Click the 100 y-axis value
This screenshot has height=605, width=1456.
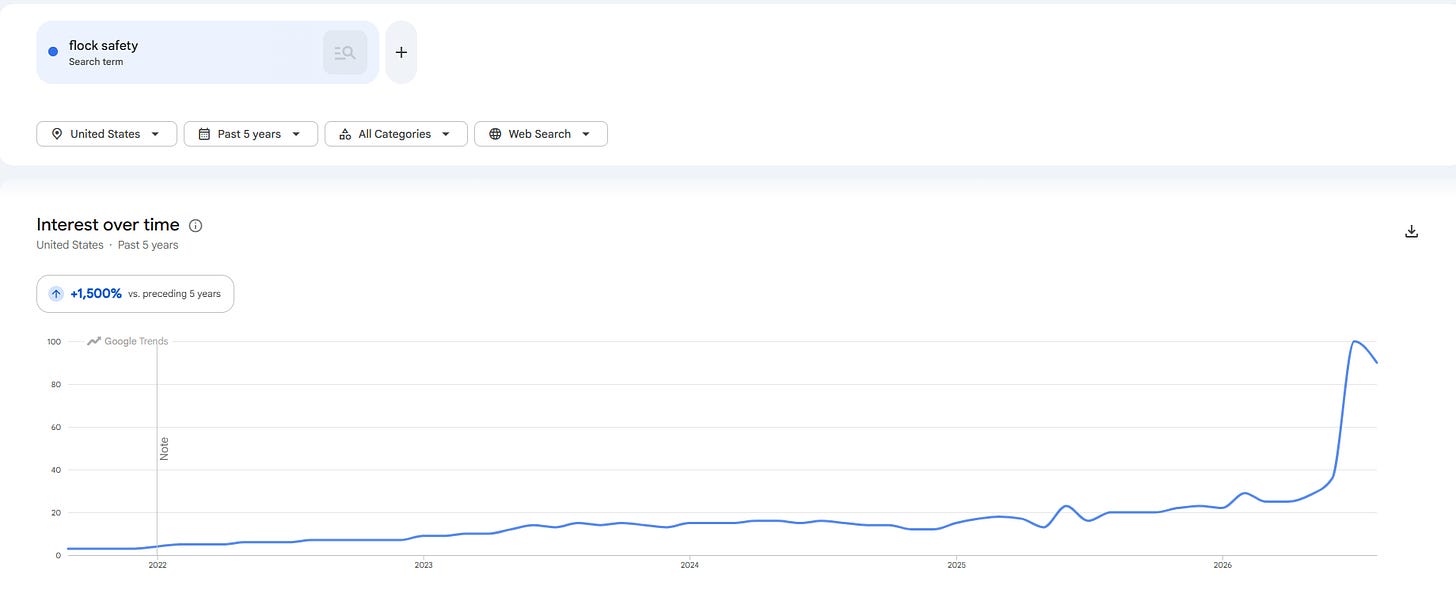point(54,342)
